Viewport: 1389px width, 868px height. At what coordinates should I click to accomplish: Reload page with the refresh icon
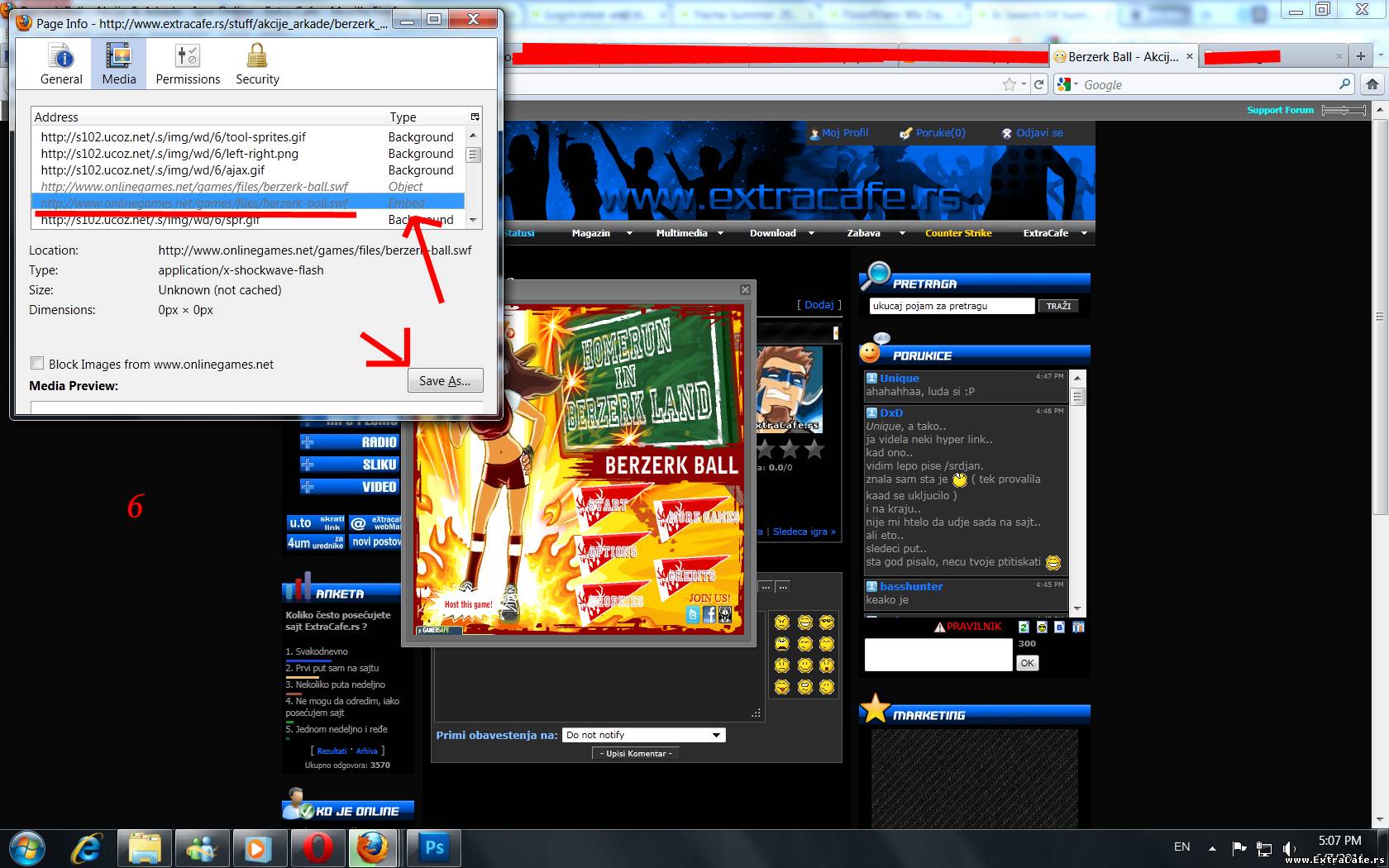pos(1039,84)
